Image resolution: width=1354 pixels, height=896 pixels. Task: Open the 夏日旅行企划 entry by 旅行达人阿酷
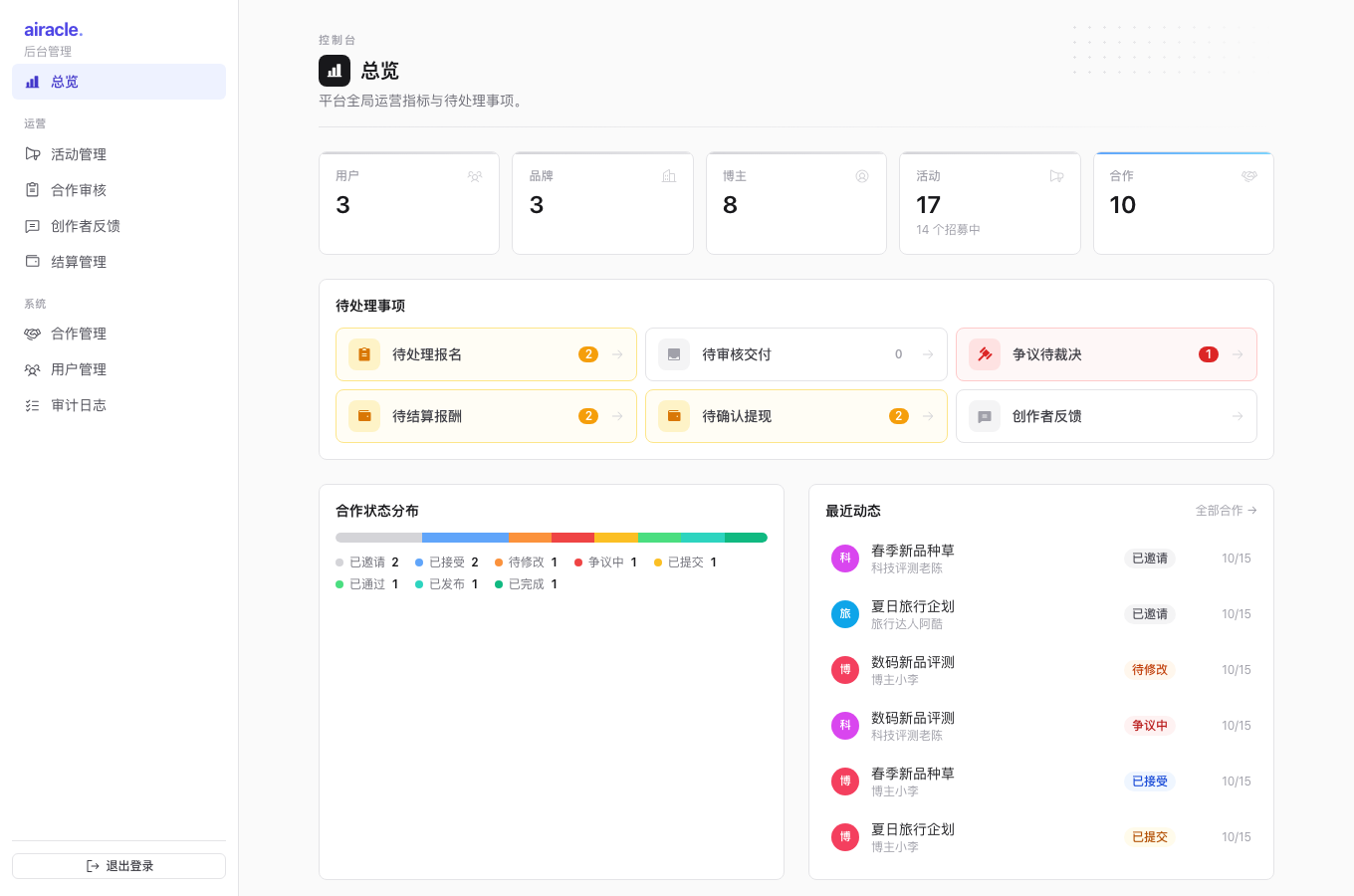click(1041, 614)
